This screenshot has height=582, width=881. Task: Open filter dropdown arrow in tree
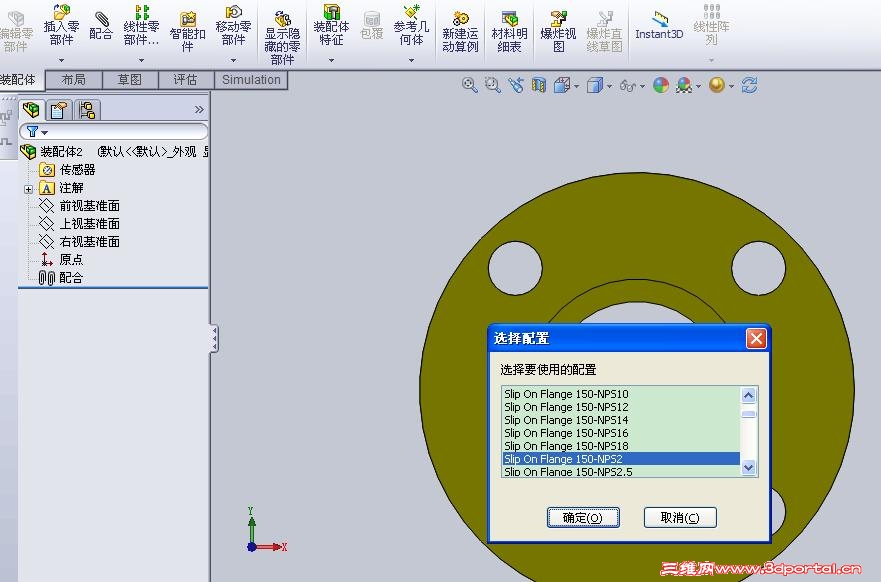(x=44, y=133)
